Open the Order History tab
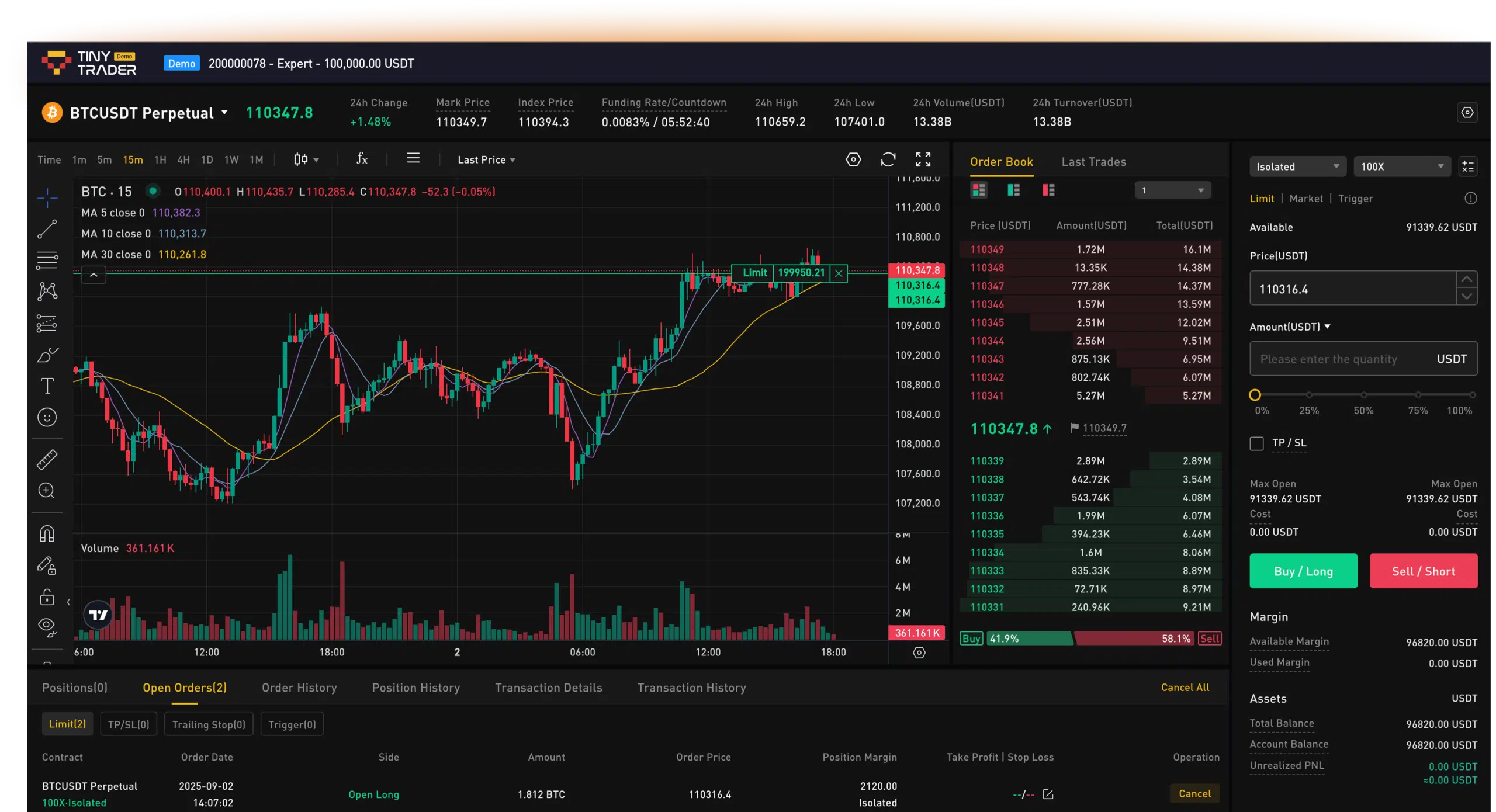 pyautogui.click(x=299, y=688)
